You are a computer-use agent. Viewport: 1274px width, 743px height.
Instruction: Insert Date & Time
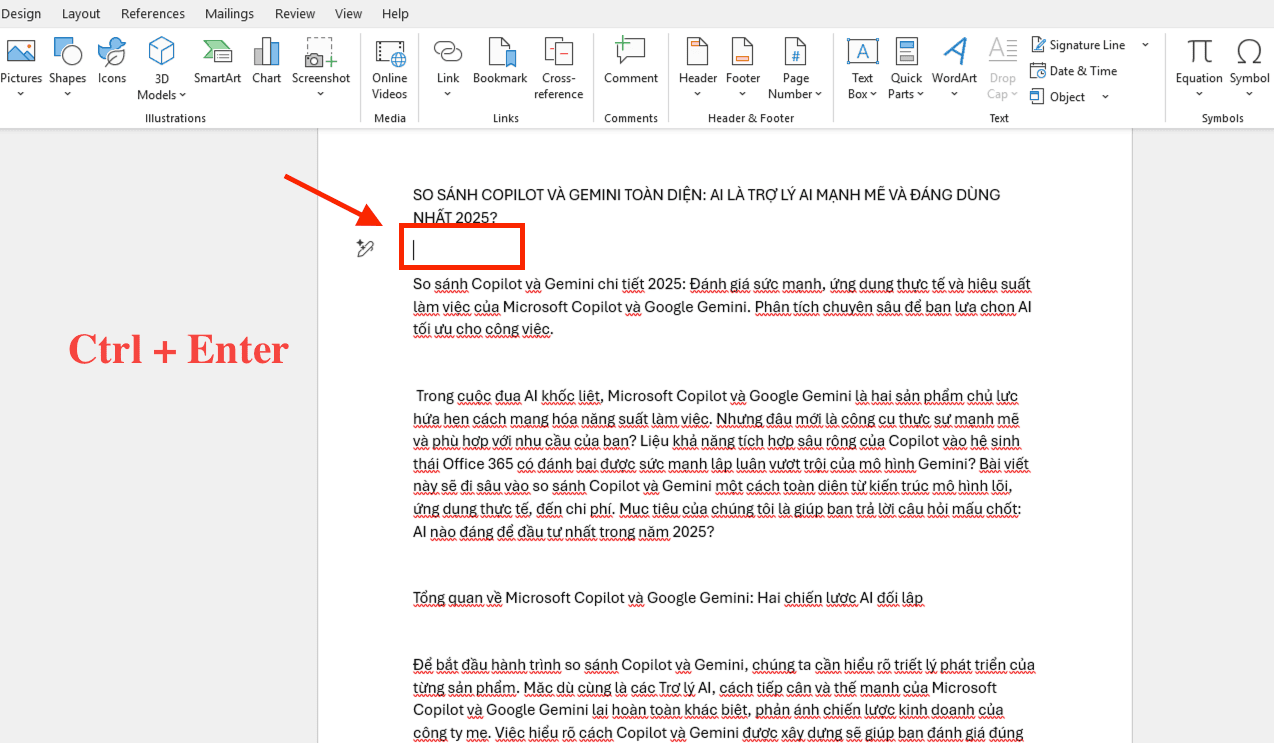point(1074,70)
